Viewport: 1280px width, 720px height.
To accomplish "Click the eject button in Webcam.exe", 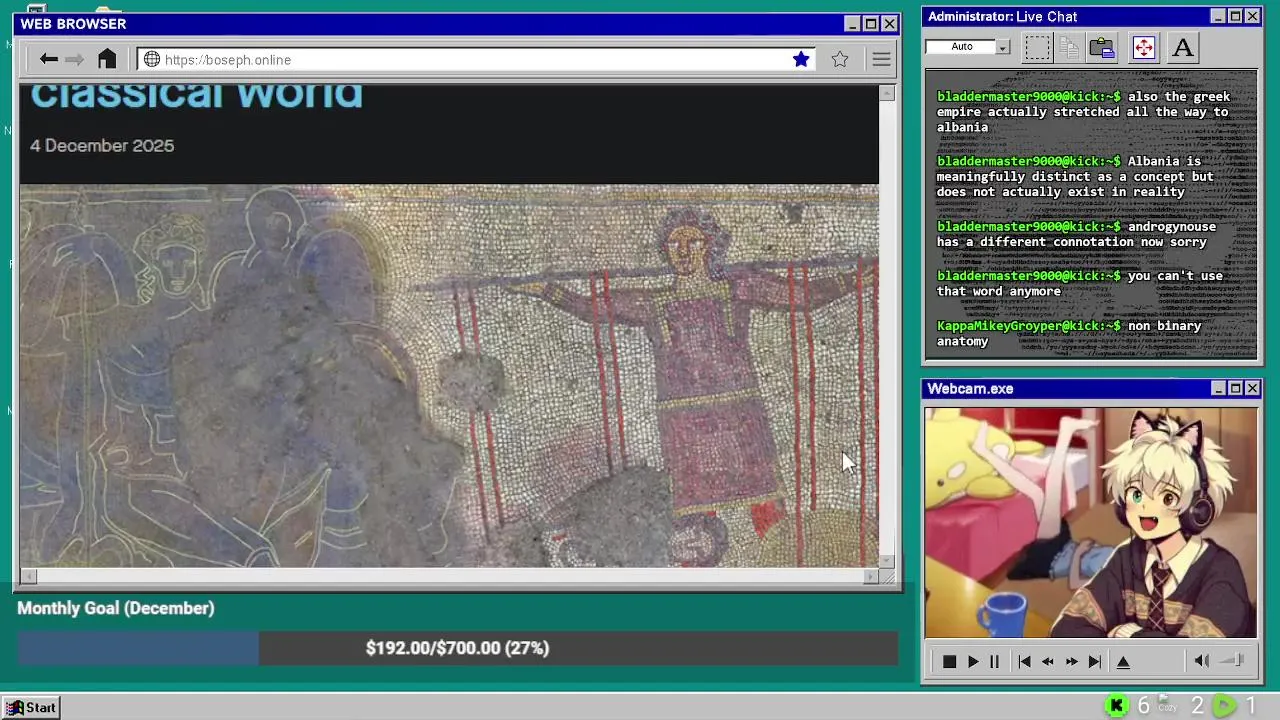I will pyautogui.click(x=1123, y=661).
